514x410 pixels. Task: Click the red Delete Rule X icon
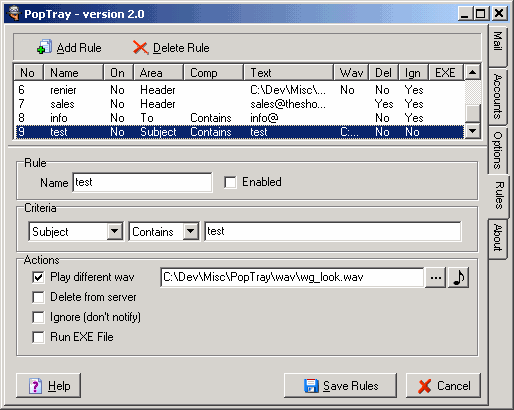(x=140, y=47)
